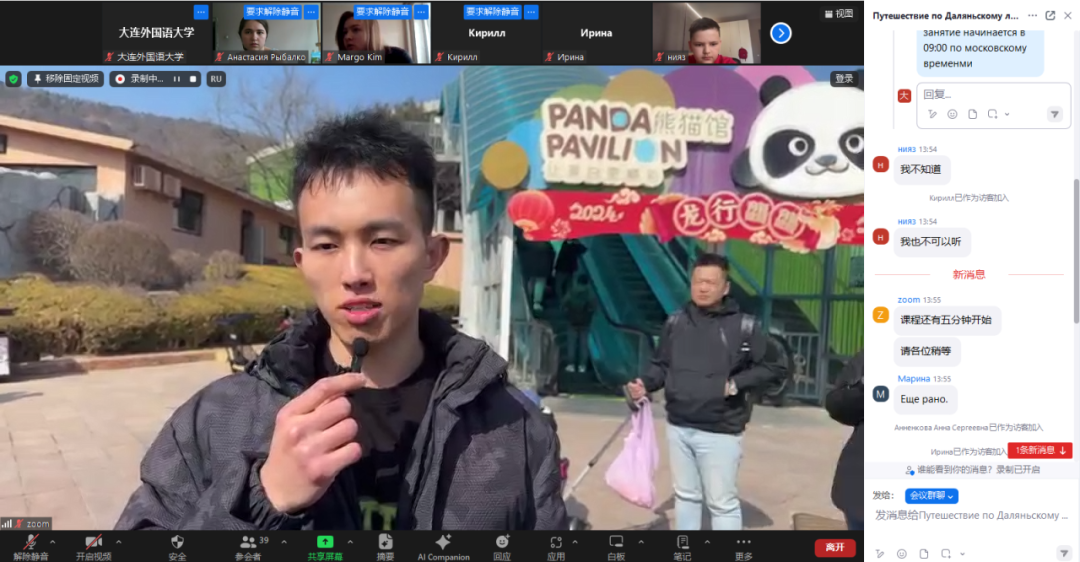1080x562 pixels.
Task: Click the red 离开 leave meeting button
Action: [834, 547]
